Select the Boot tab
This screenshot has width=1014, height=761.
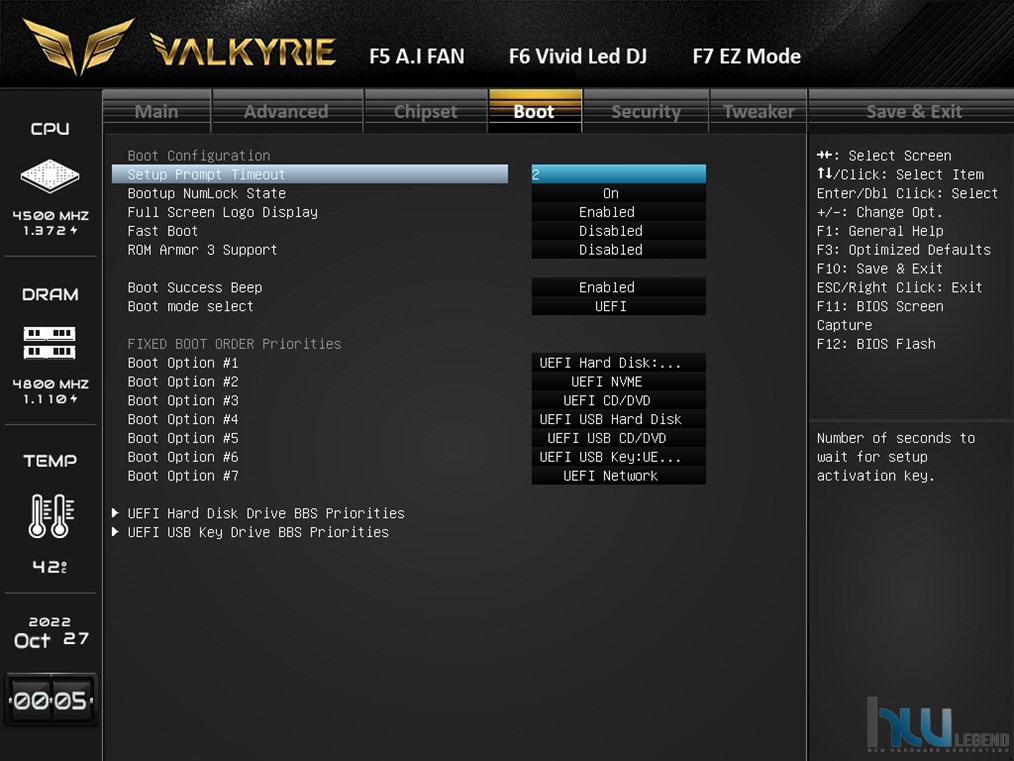(534, 111)
